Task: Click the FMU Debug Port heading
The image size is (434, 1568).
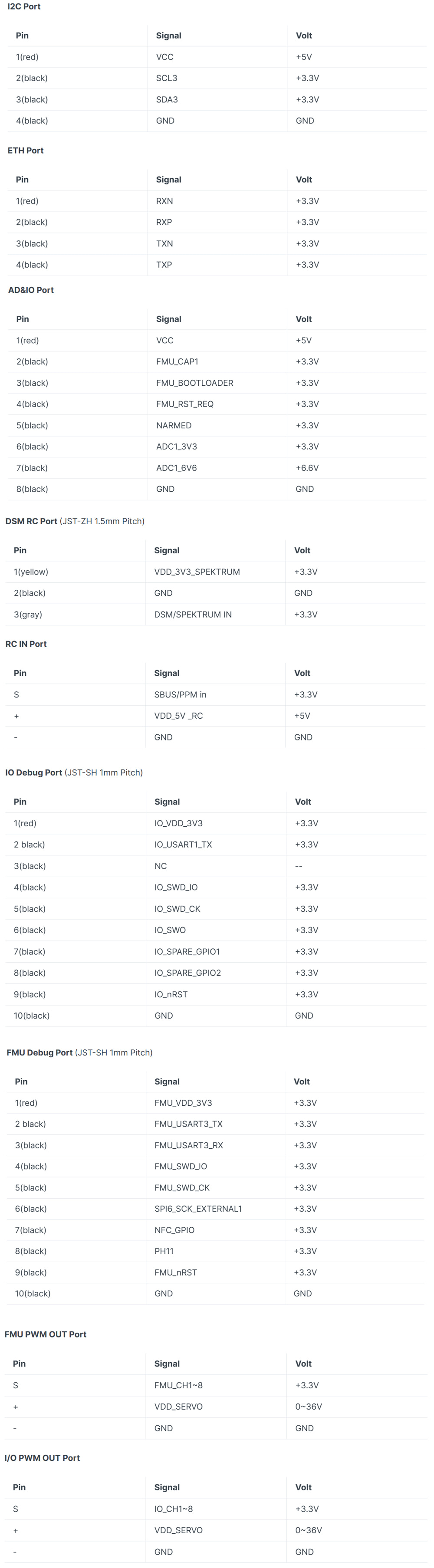Action: pyautogui.click(x=39, y=1052)
